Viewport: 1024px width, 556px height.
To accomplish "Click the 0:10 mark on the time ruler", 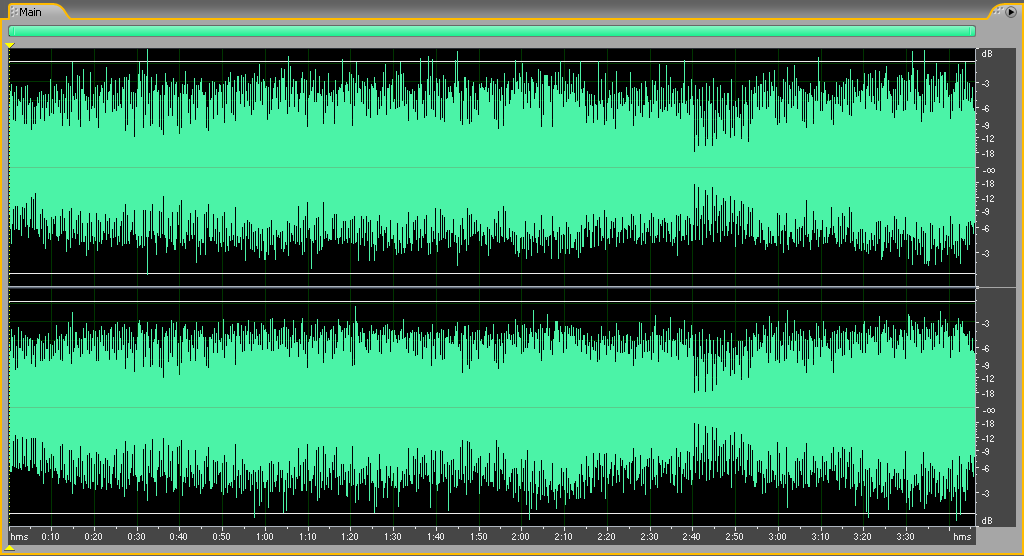I will pyautogui.click(x=51, y=537).
